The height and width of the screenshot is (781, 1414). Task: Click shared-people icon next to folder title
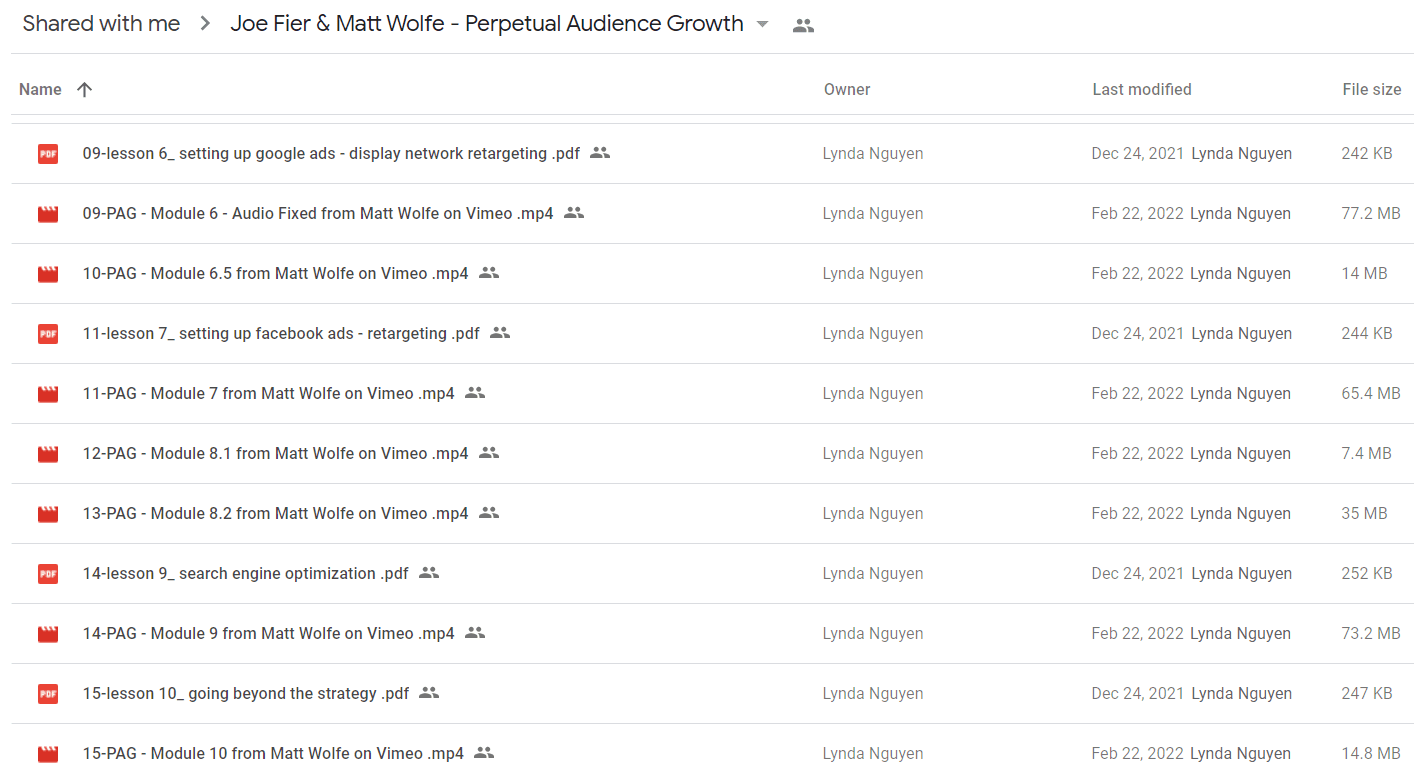coord(803,26)
